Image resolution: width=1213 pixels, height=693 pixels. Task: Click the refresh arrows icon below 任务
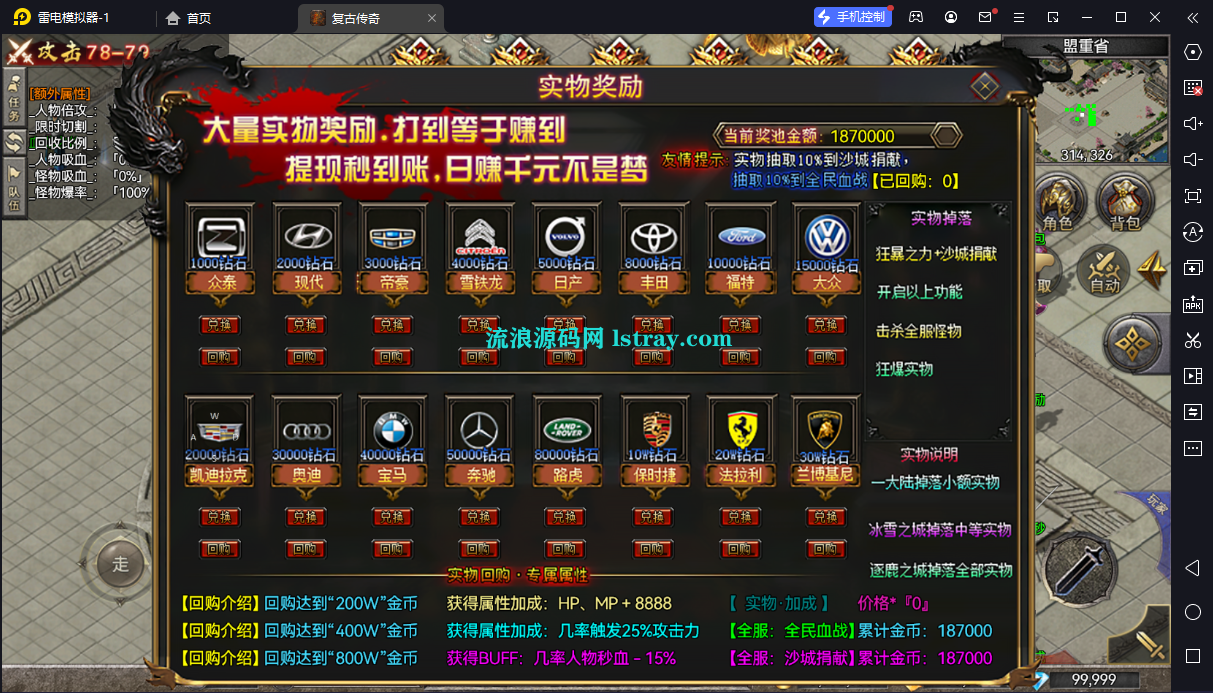point(14,143)
